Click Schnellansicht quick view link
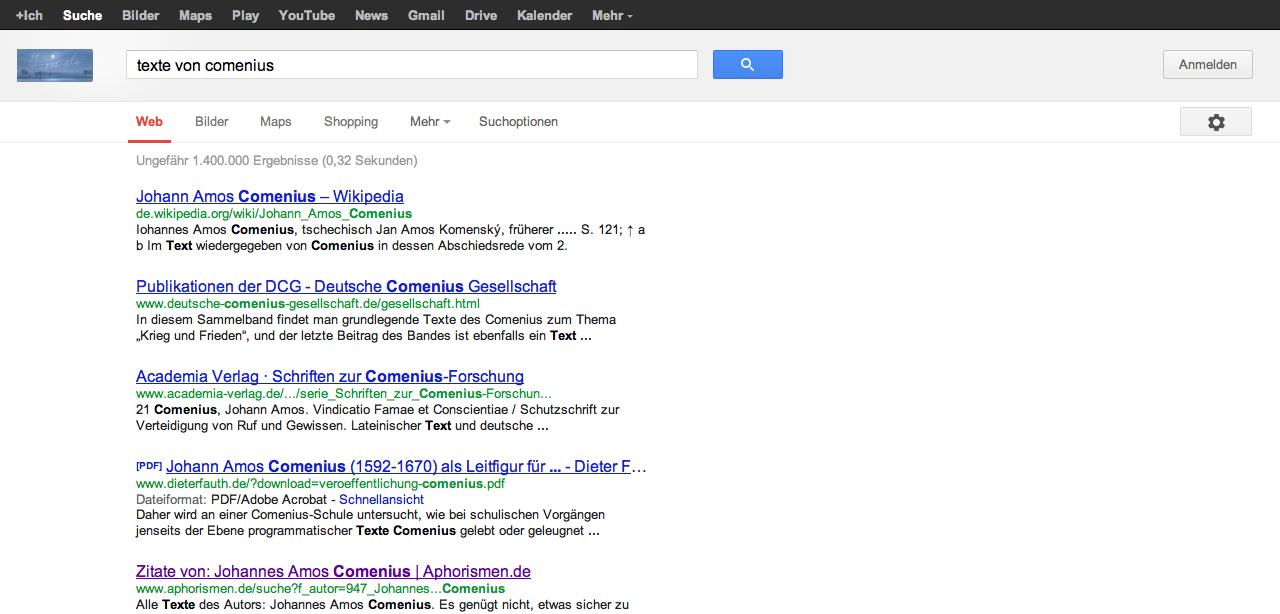This screenshot has width=1280, height=614. pos(381,499)
